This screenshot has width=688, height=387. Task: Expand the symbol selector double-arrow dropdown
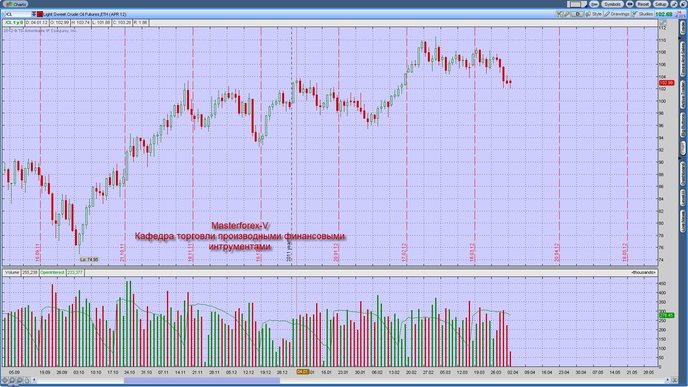(x=34, y=14)
